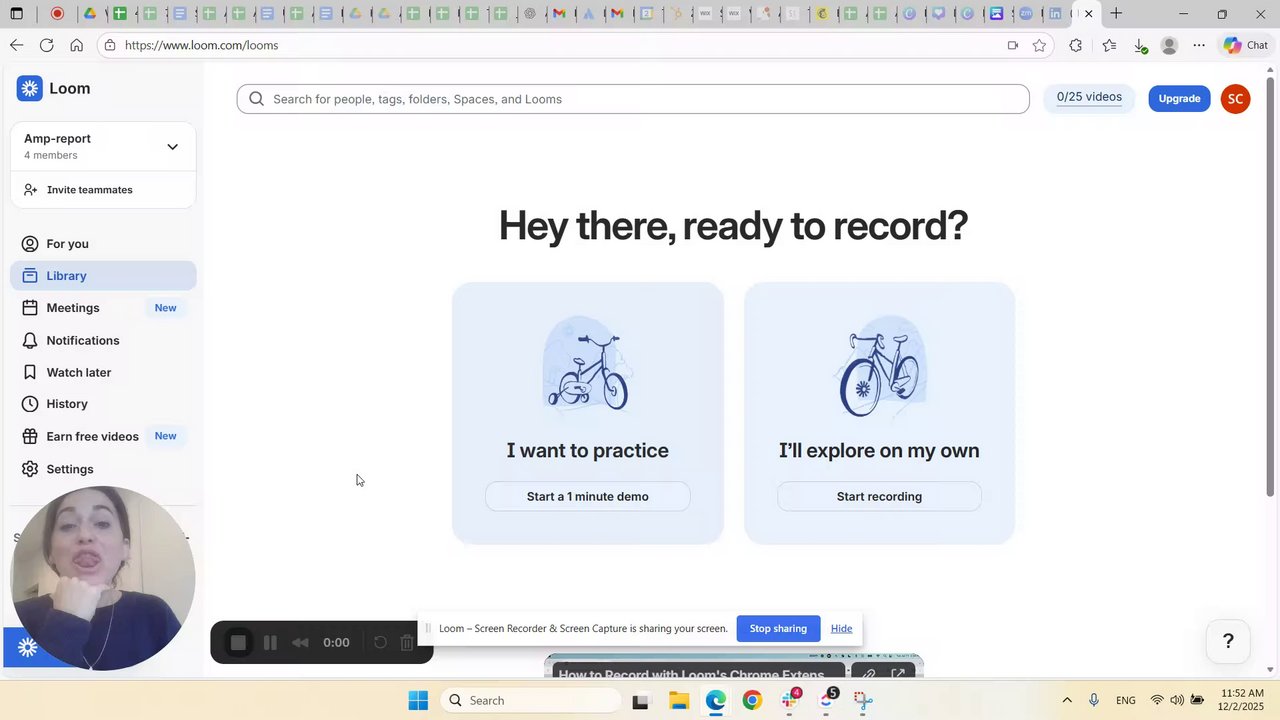Screen dimensions: 1280x720
Task: Click the magnifier icon in Loom search
Action: point(256,99)
